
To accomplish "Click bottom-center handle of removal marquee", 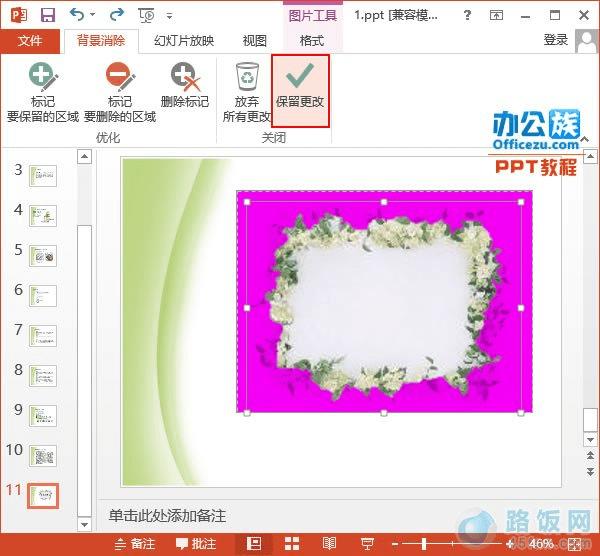I will 384,413.
